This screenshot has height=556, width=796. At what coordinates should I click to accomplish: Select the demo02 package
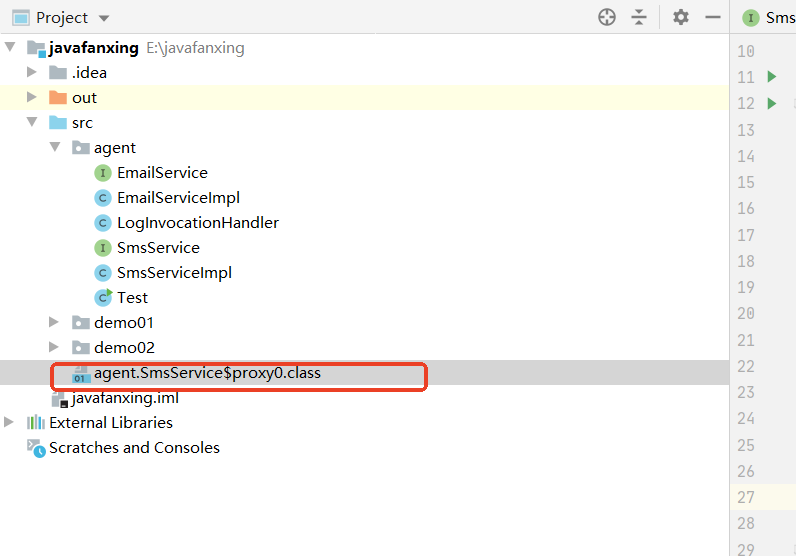[x=124, y=347]
